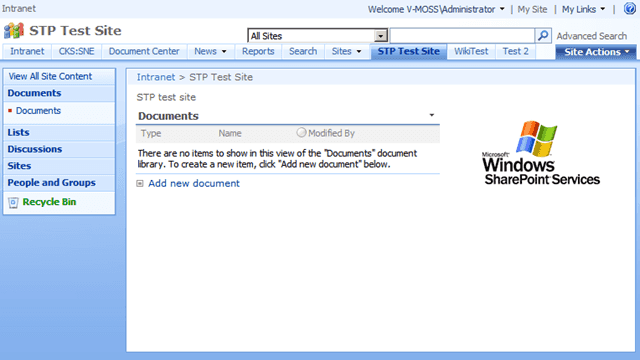Image resolution: width=640 pixels, height=360 pixels.
Task: Expand the News tab dropdown
Action: pyautogui.click(x=224, y=51)
